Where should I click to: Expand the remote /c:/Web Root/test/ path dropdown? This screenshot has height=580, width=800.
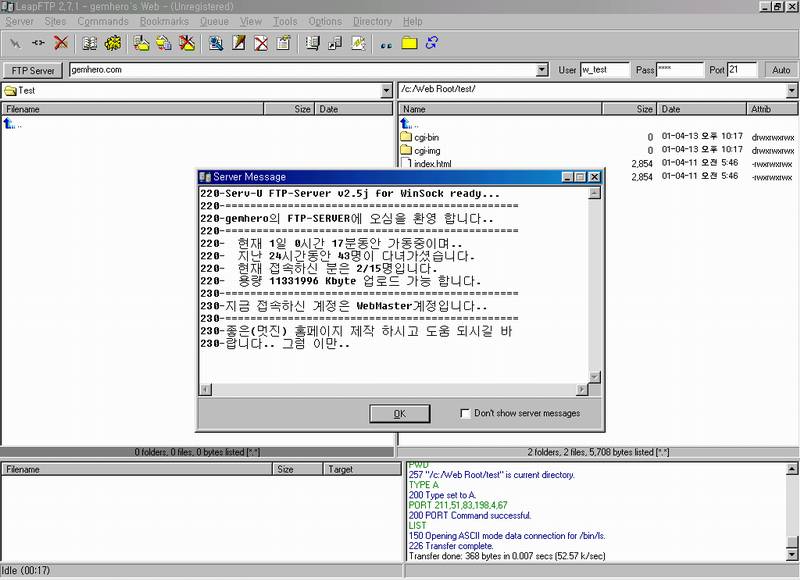point(791,91)
